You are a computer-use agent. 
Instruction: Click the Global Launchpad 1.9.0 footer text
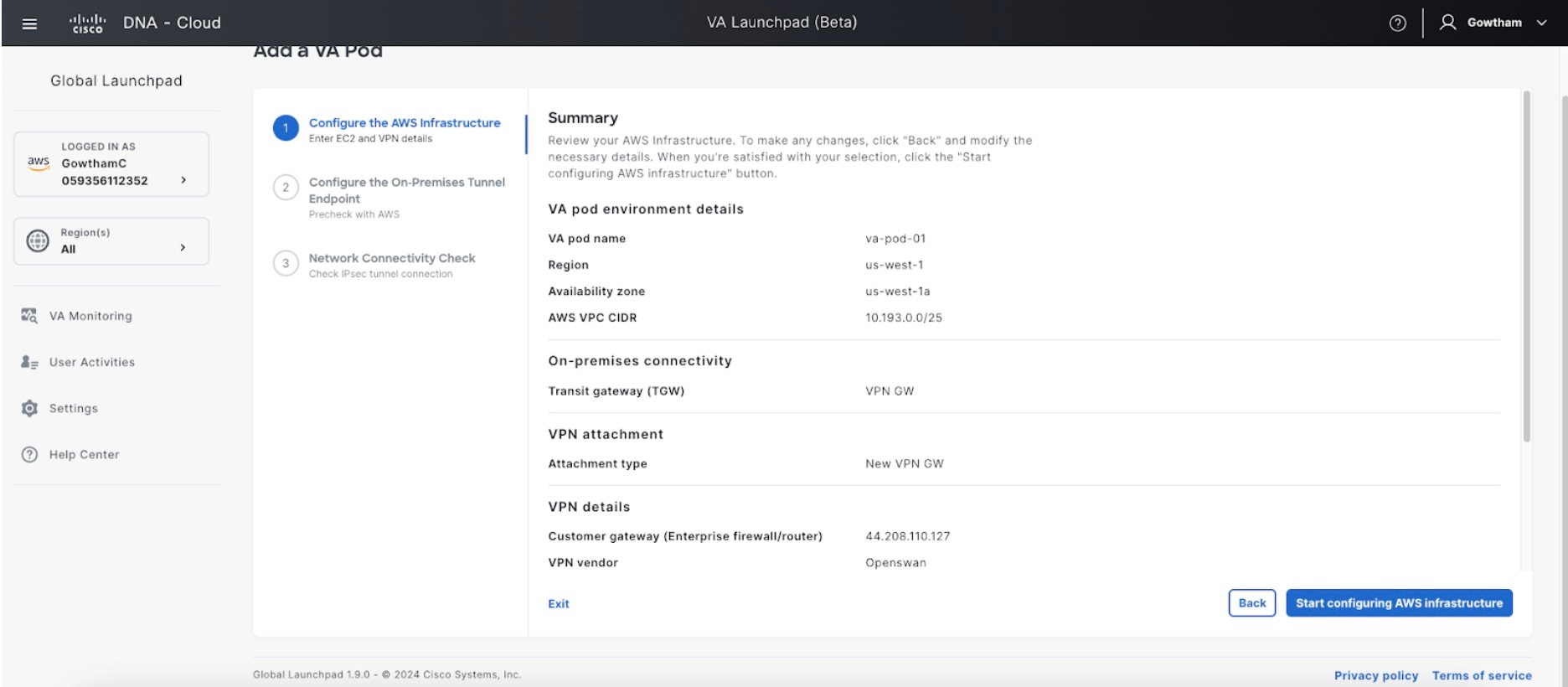click(387, 674)
